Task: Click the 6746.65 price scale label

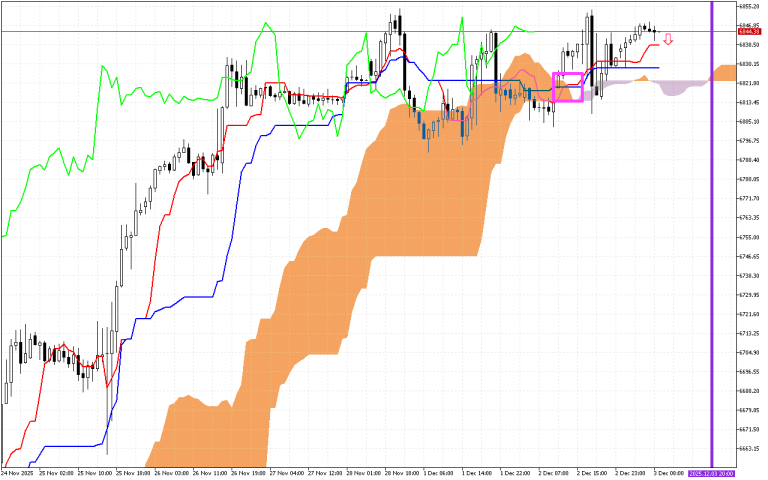Action: [x=749, y=256]
